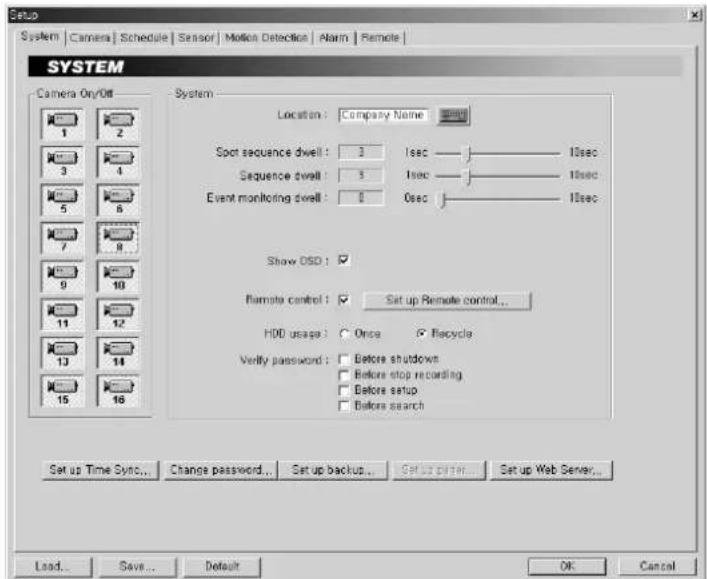Image resolution: width=707 pixels, height=579 pixels.
Task: Check the Before setup option
Action: 344,390
